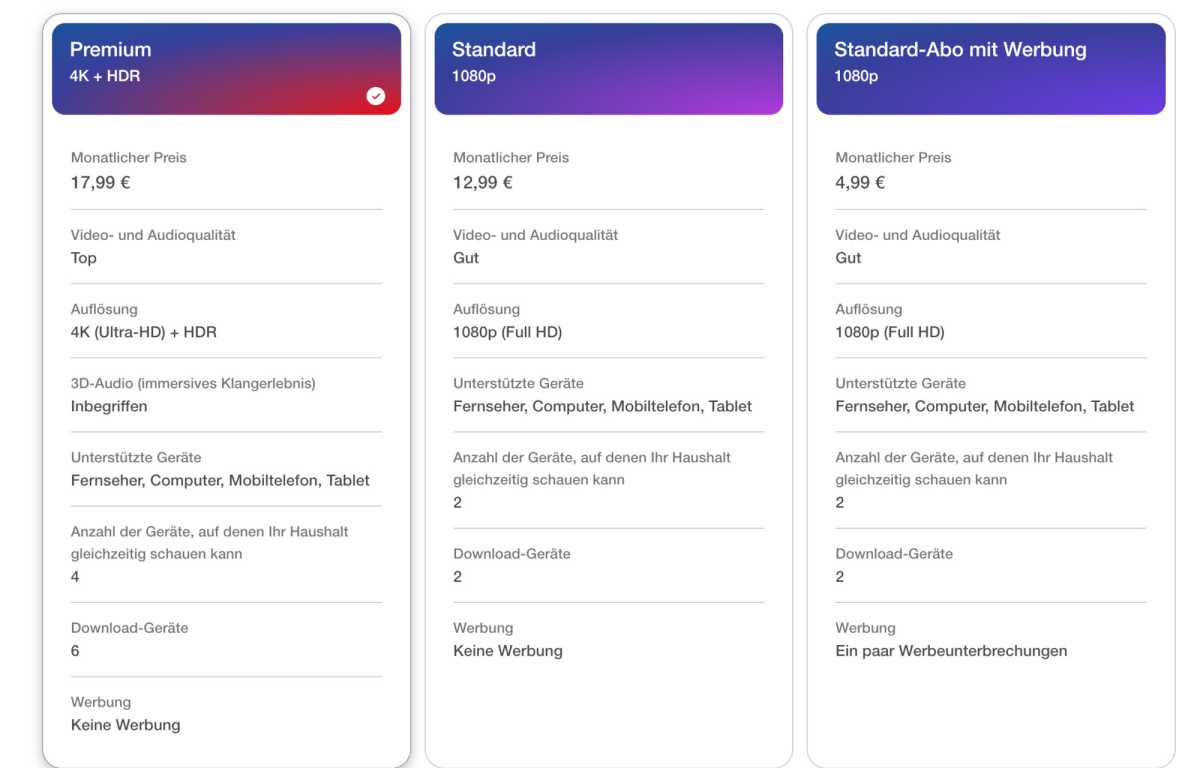Click Inbegriffen under 3D-Audio
Screen dimensions: 1200x768
click(x=109, y=406)
